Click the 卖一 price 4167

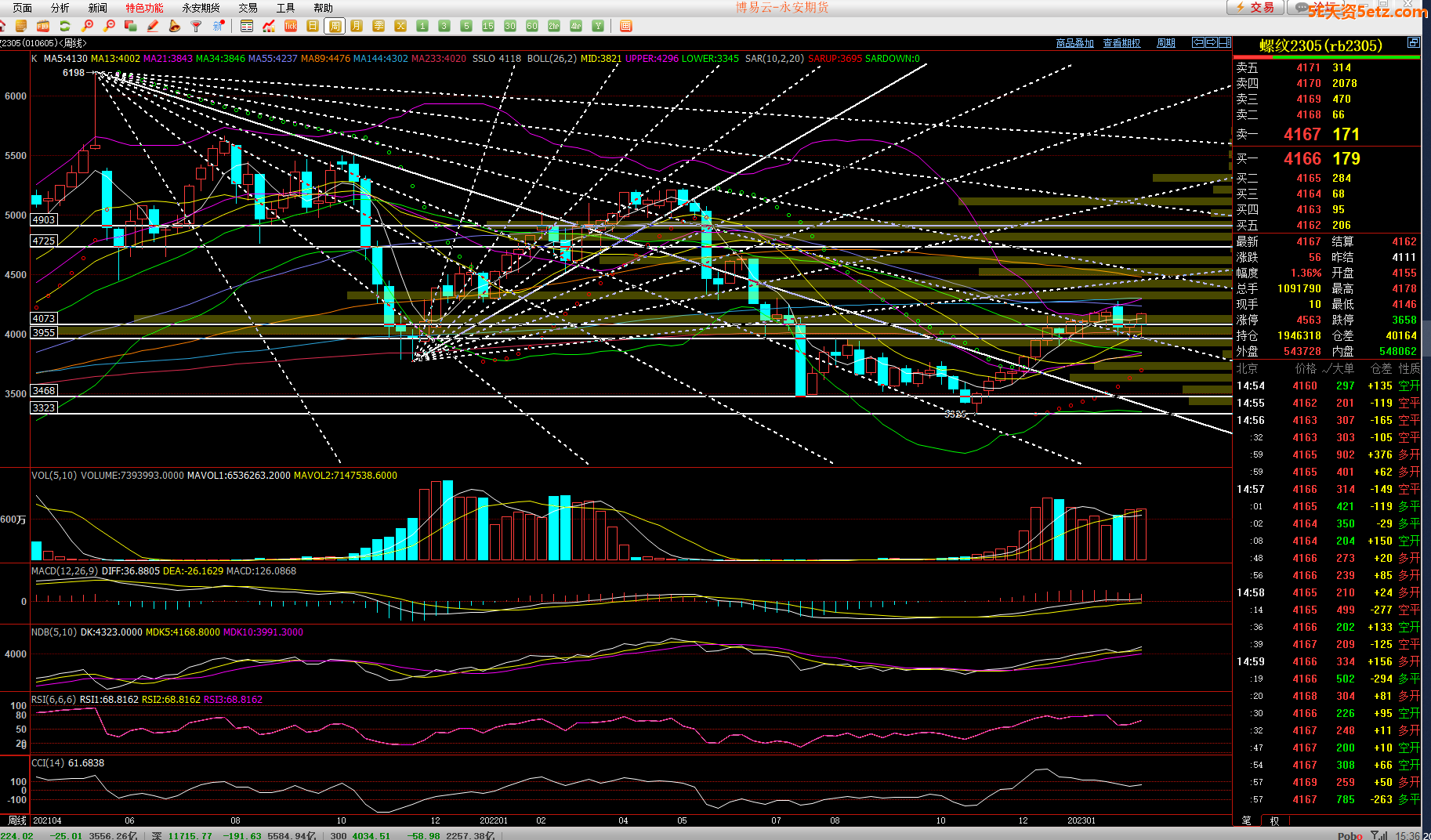[x=1302, y=135]
